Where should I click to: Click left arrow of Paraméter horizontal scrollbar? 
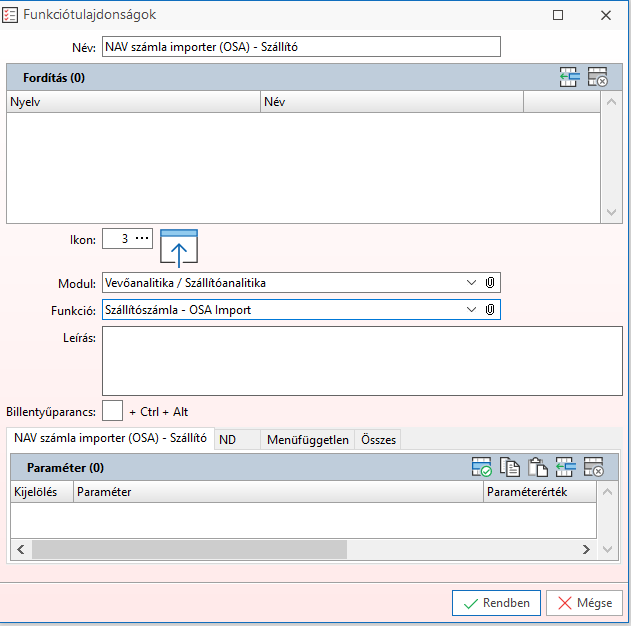(21, 550)
